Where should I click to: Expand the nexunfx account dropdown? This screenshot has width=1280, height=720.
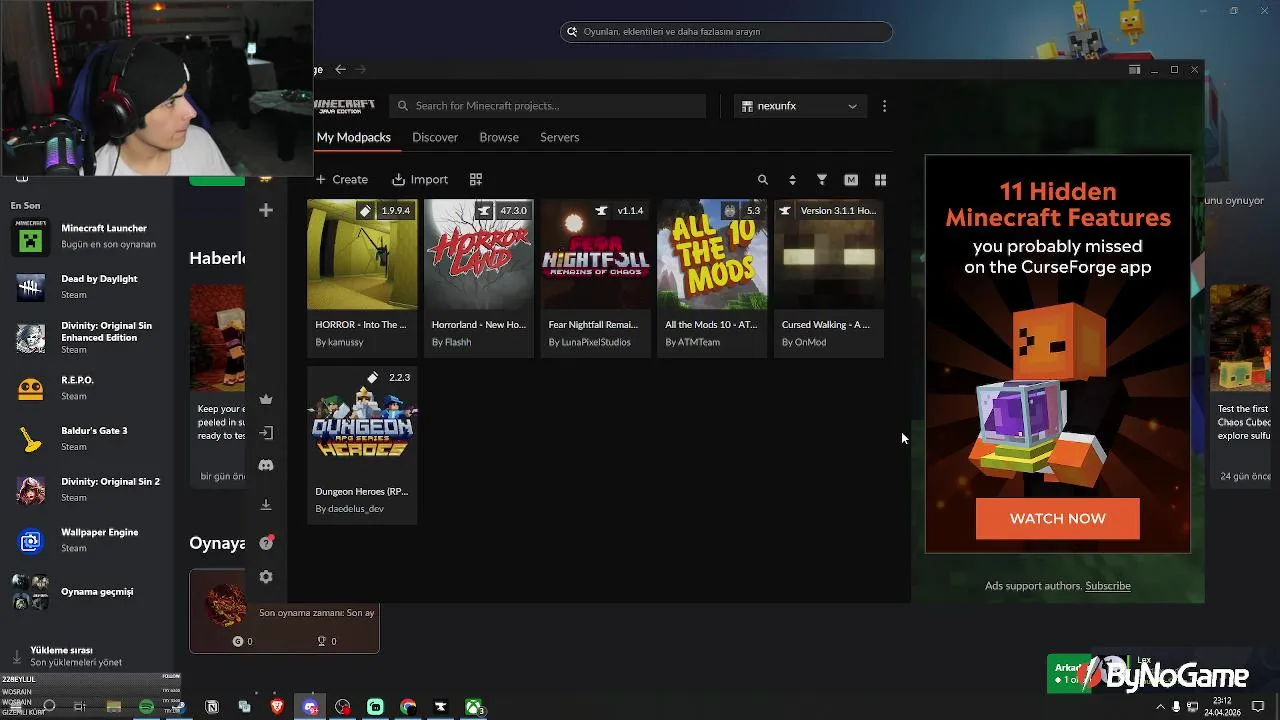799,106
